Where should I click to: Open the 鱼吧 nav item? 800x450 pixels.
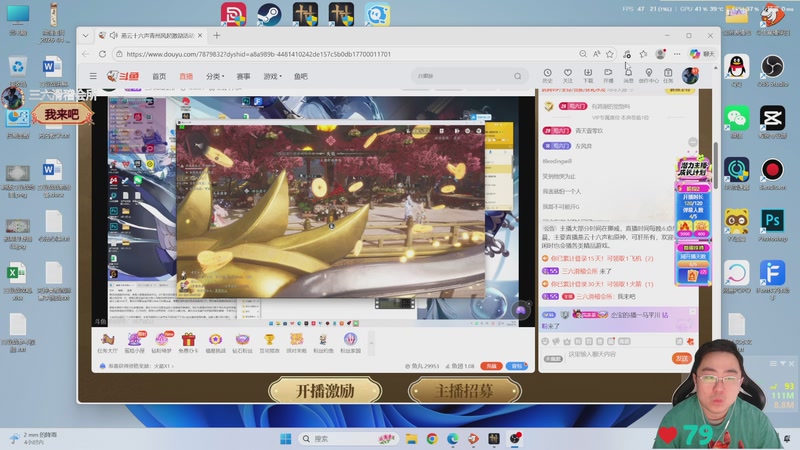(x=301, y=76)
